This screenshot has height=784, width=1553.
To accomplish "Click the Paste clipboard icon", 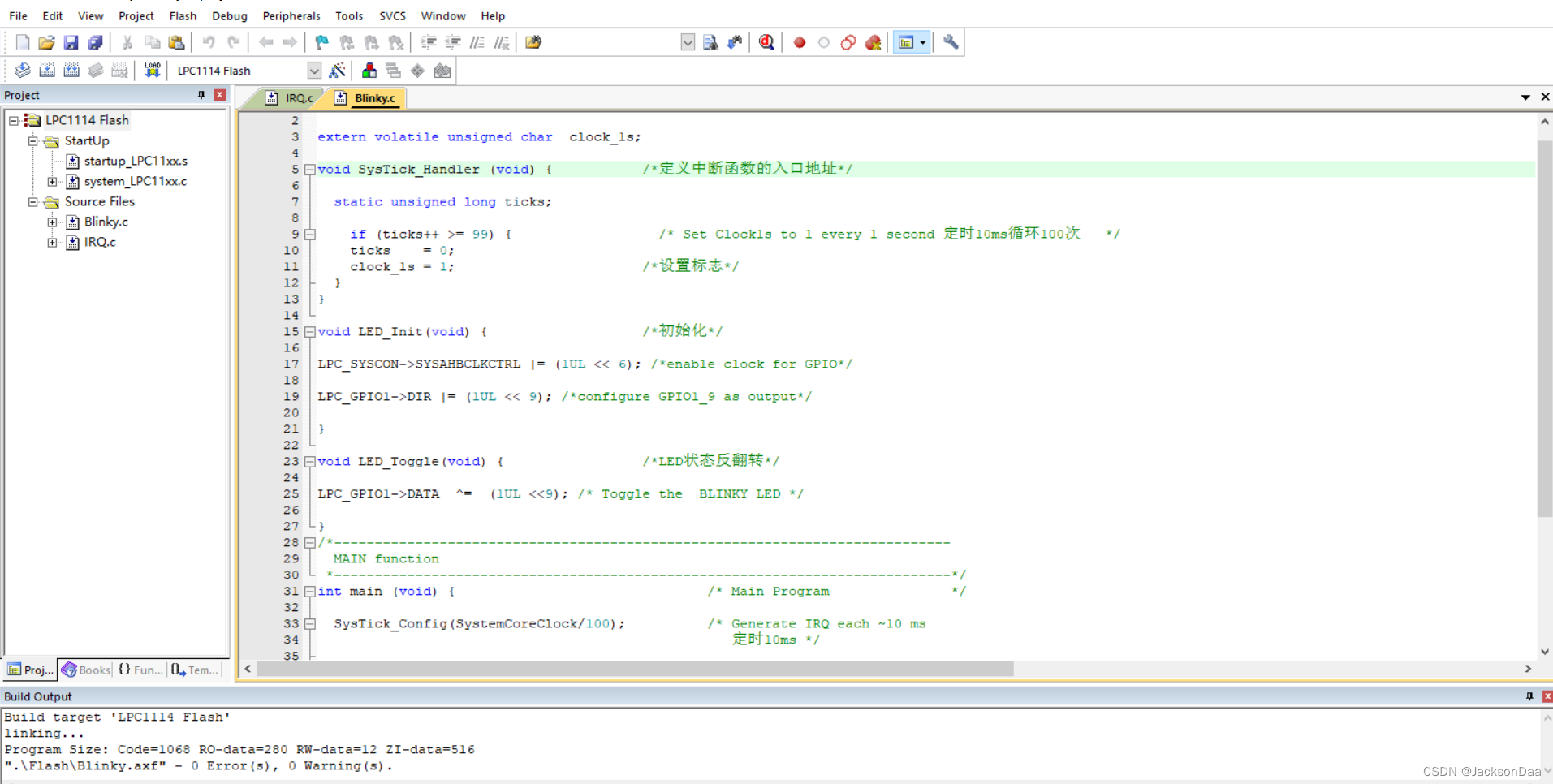I will (176, 42).
